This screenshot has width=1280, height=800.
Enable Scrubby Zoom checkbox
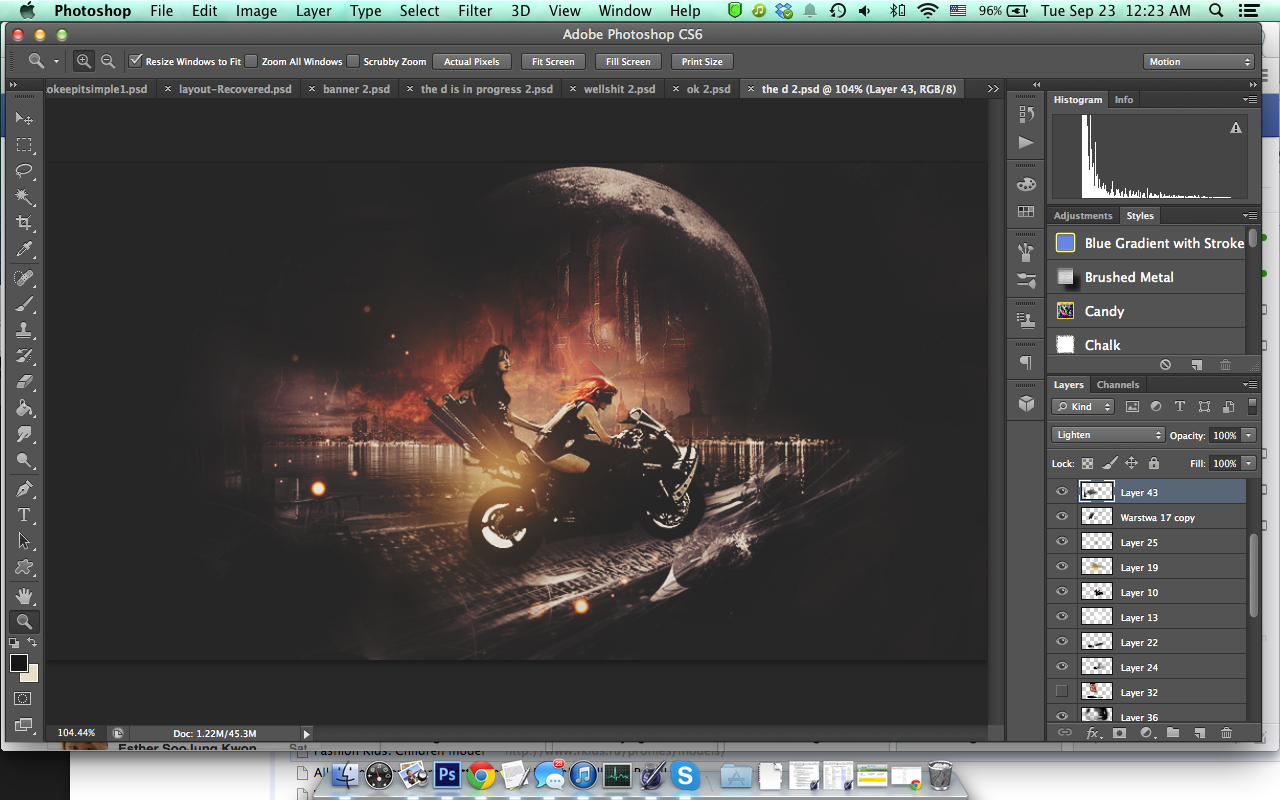pos(353,61)
